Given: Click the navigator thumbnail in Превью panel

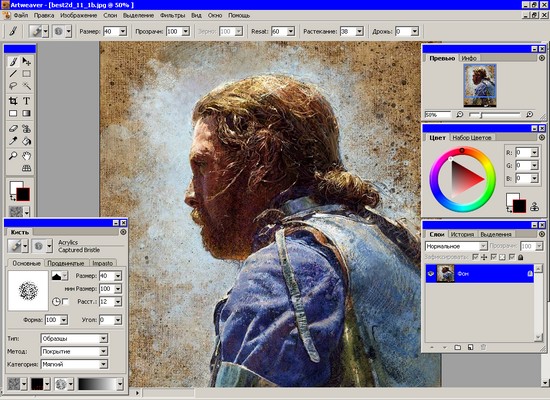Looking at the screenshot, I should (480, 85).
